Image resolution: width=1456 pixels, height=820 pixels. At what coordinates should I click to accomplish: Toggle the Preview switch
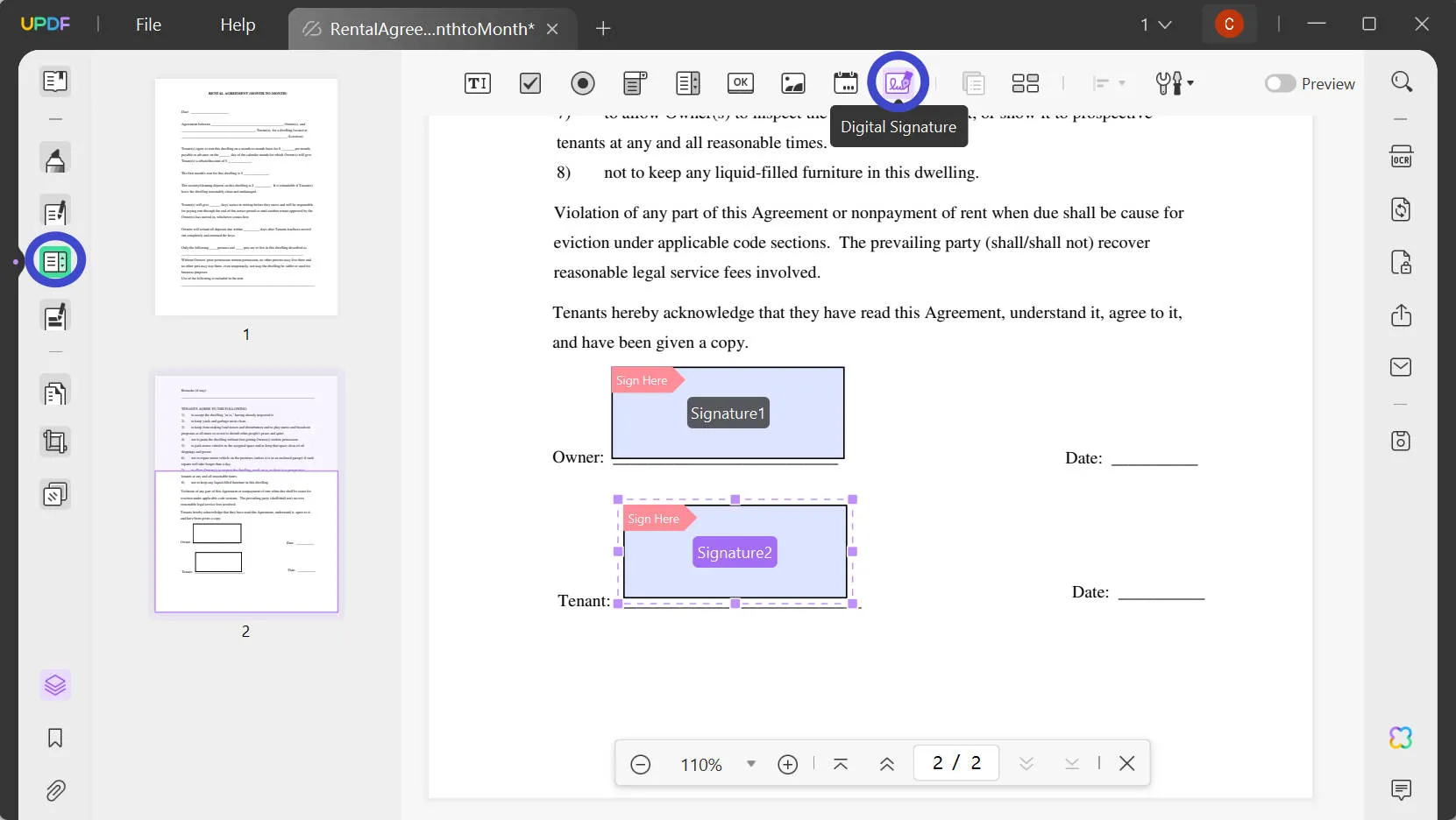point(1280,83)
